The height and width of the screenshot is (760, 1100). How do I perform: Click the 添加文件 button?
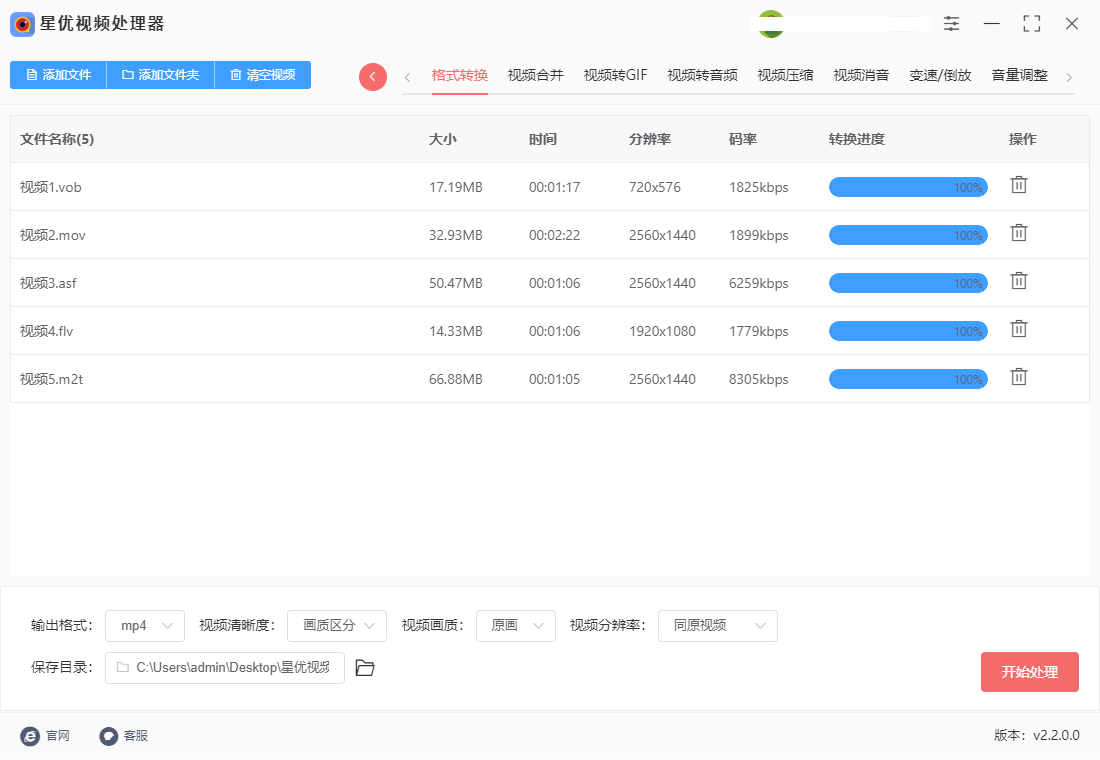click(58, 75)
